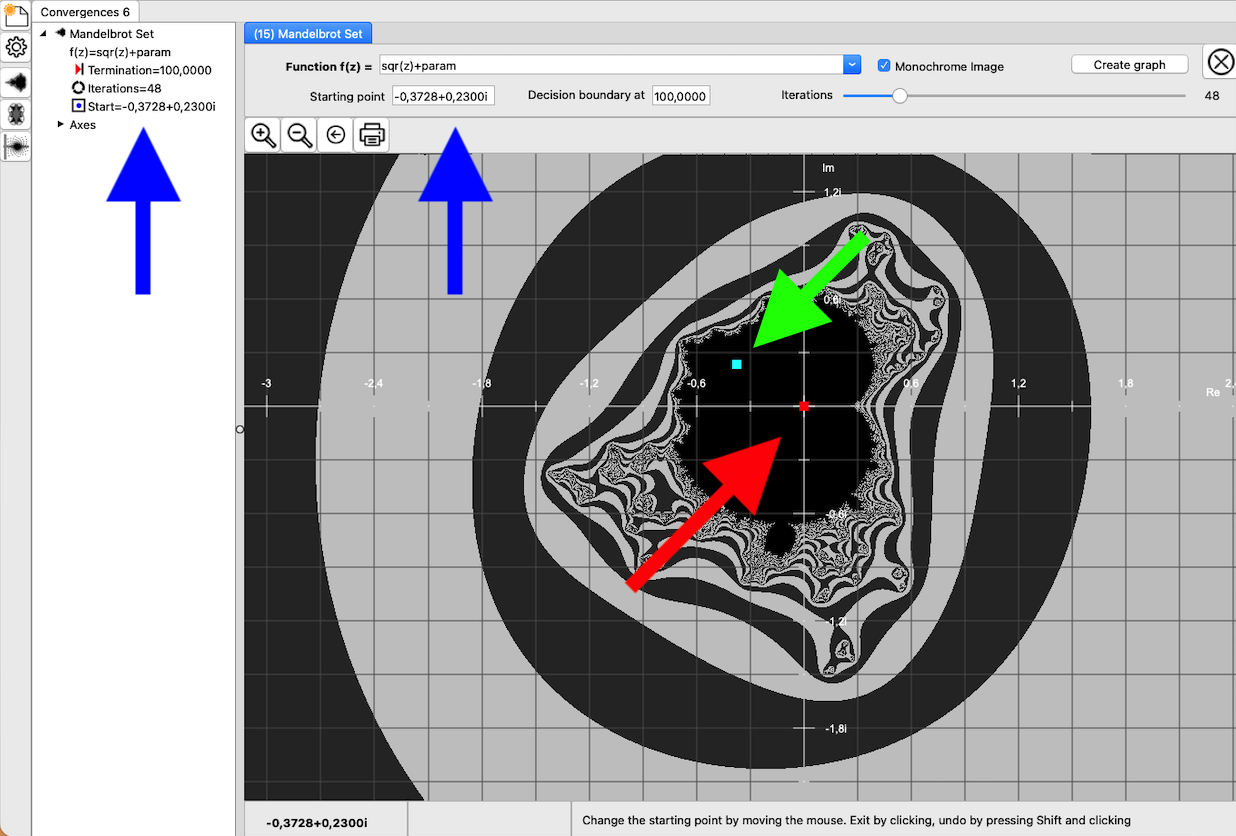The height and width of the screenshot is (836, 1236).
Task: Click the Create graph button
Action: click(x=1129, y=65)
